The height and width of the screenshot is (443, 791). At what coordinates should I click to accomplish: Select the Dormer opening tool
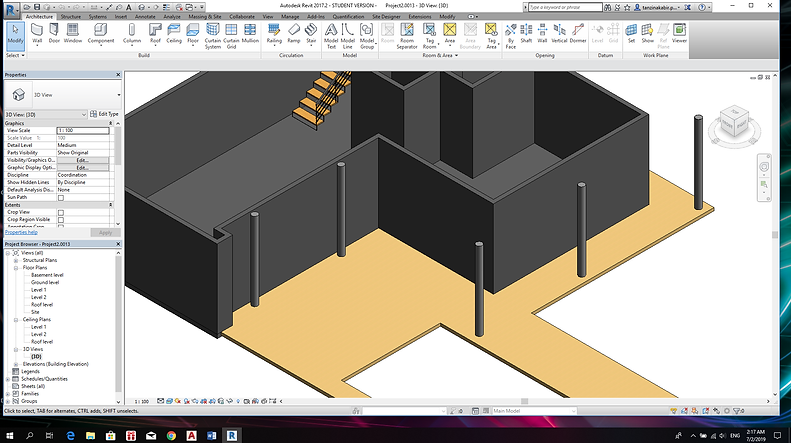(578, 34)
